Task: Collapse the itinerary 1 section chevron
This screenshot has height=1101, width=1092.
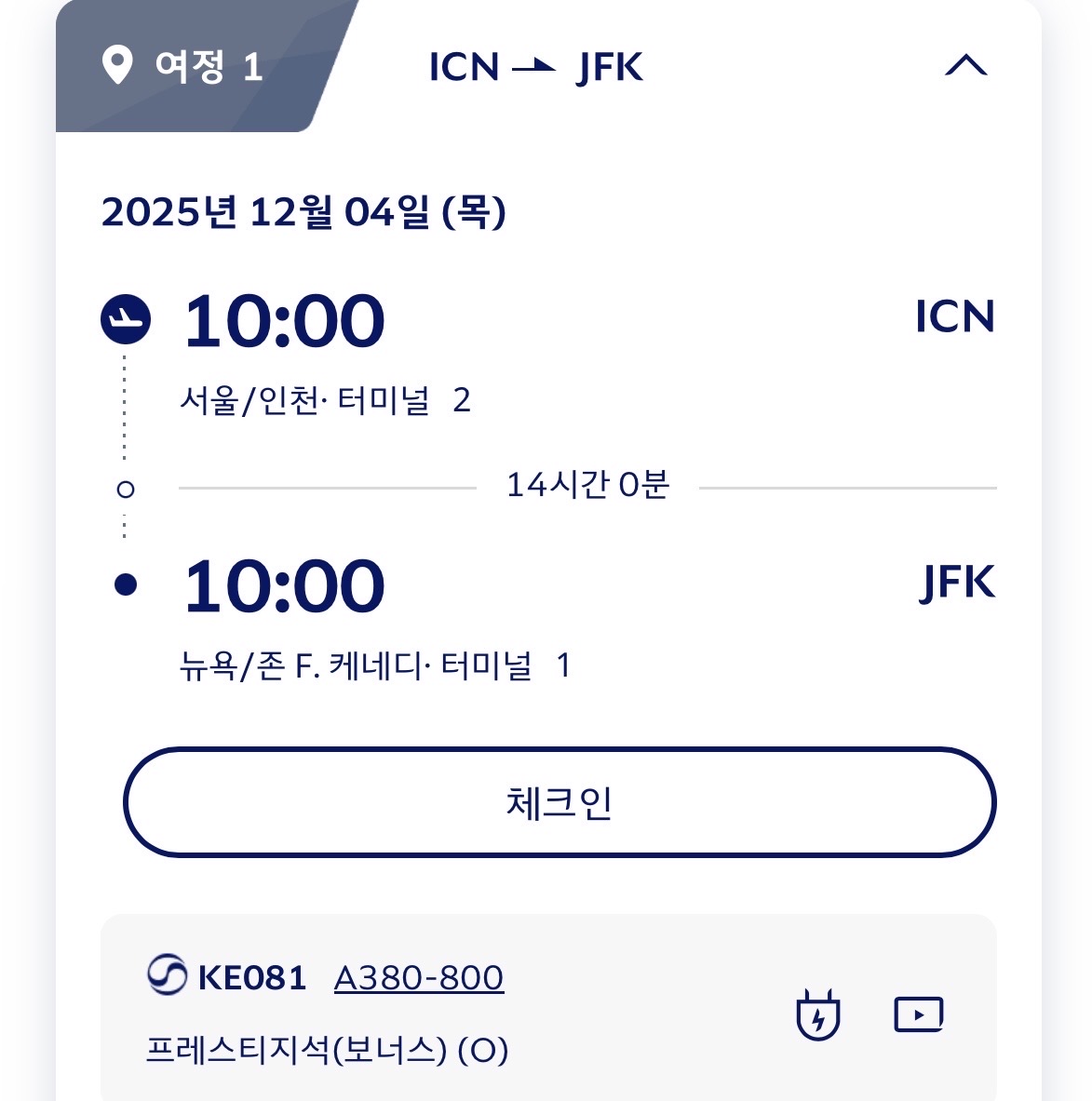Action: tap(965, 66)
